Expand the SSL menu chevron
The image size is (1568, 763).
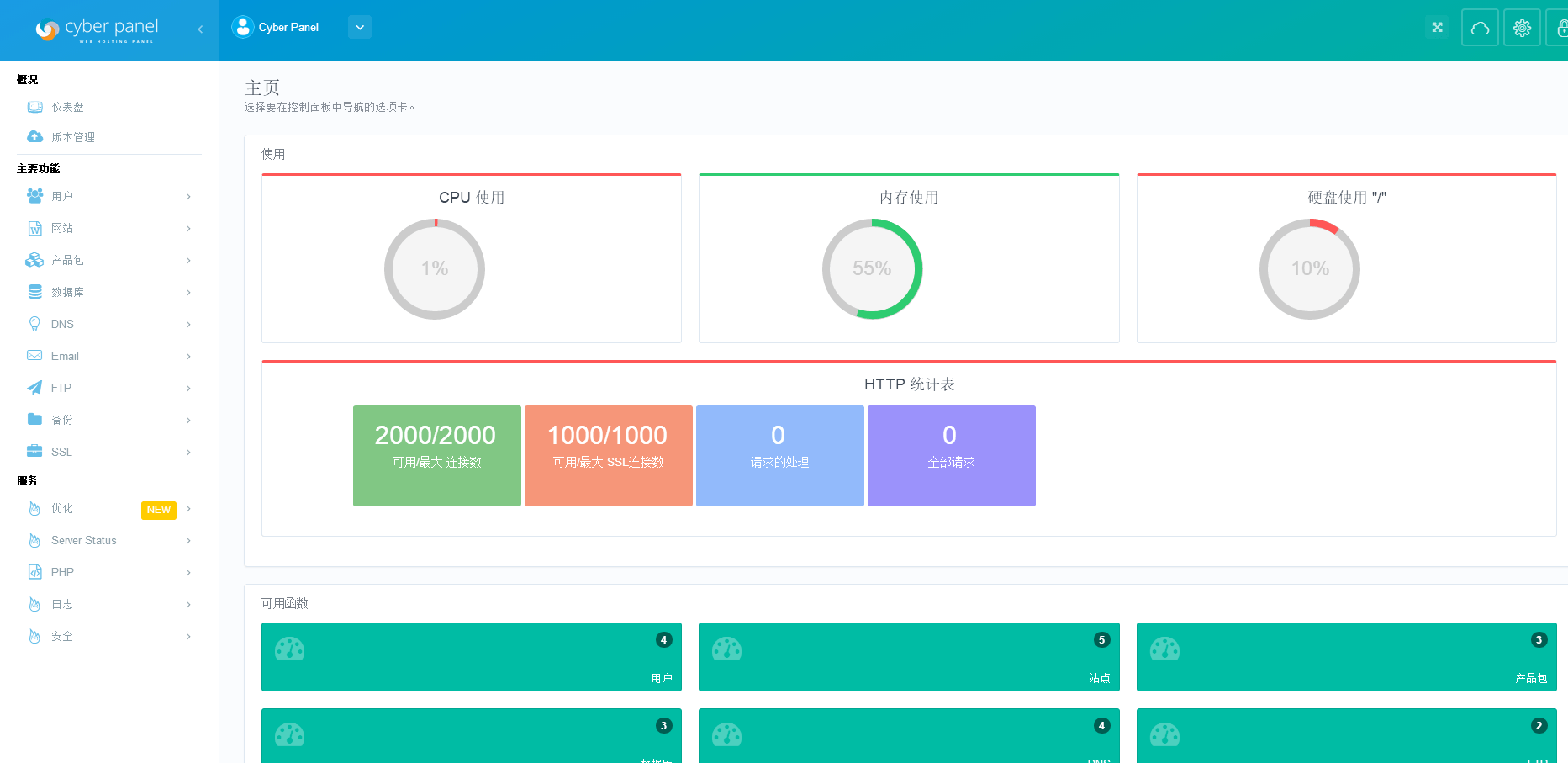point(188,453)
